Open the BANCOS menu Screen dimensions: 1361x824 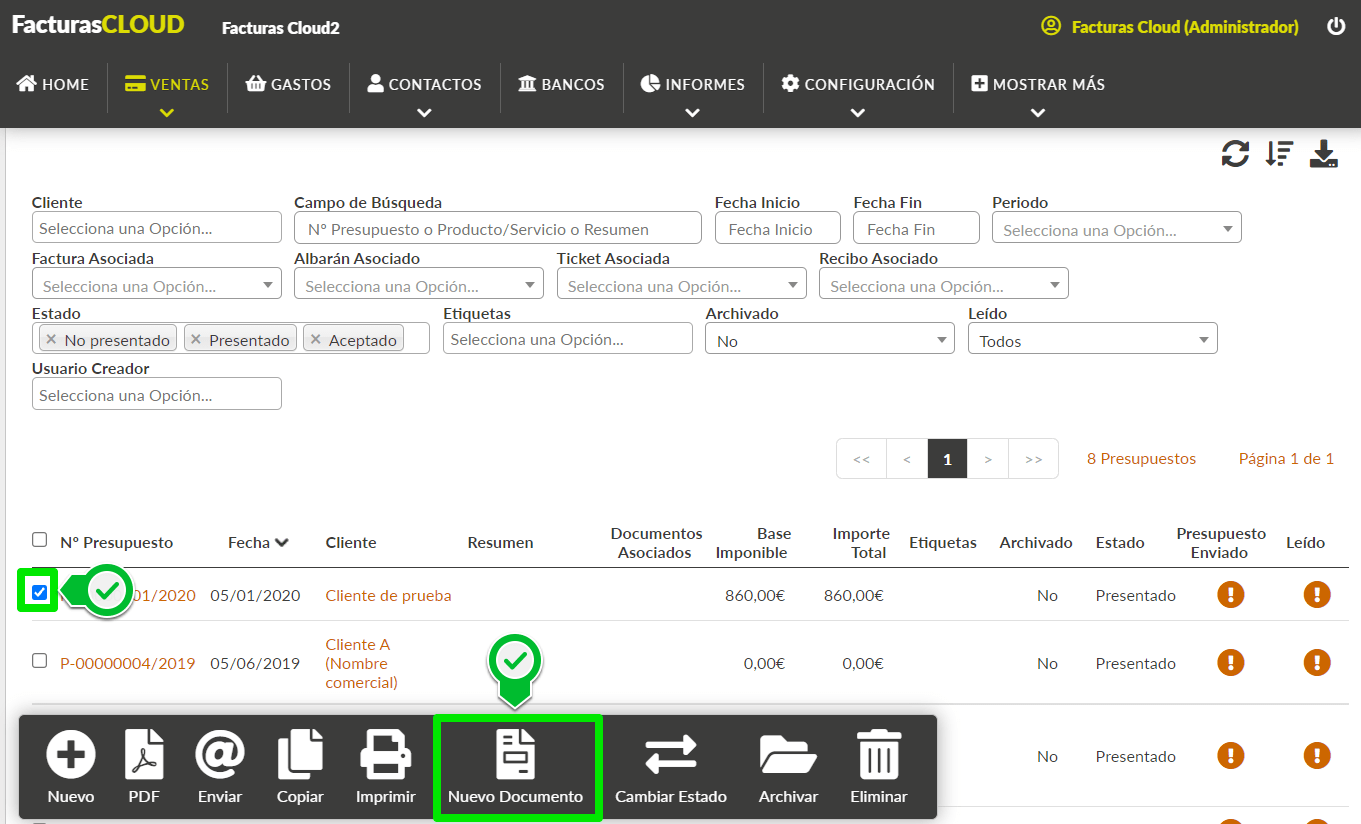pyautogui.click(x=561, y=84)
